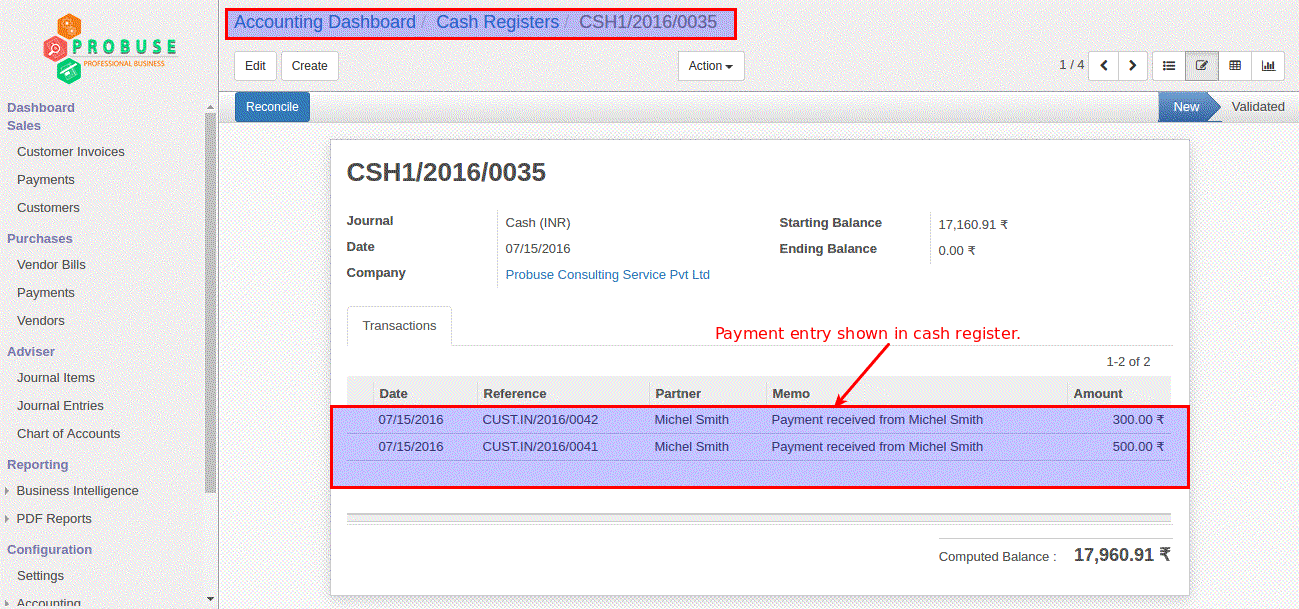
Task: Switch to list view icon
Action: tap(1168, 66)
